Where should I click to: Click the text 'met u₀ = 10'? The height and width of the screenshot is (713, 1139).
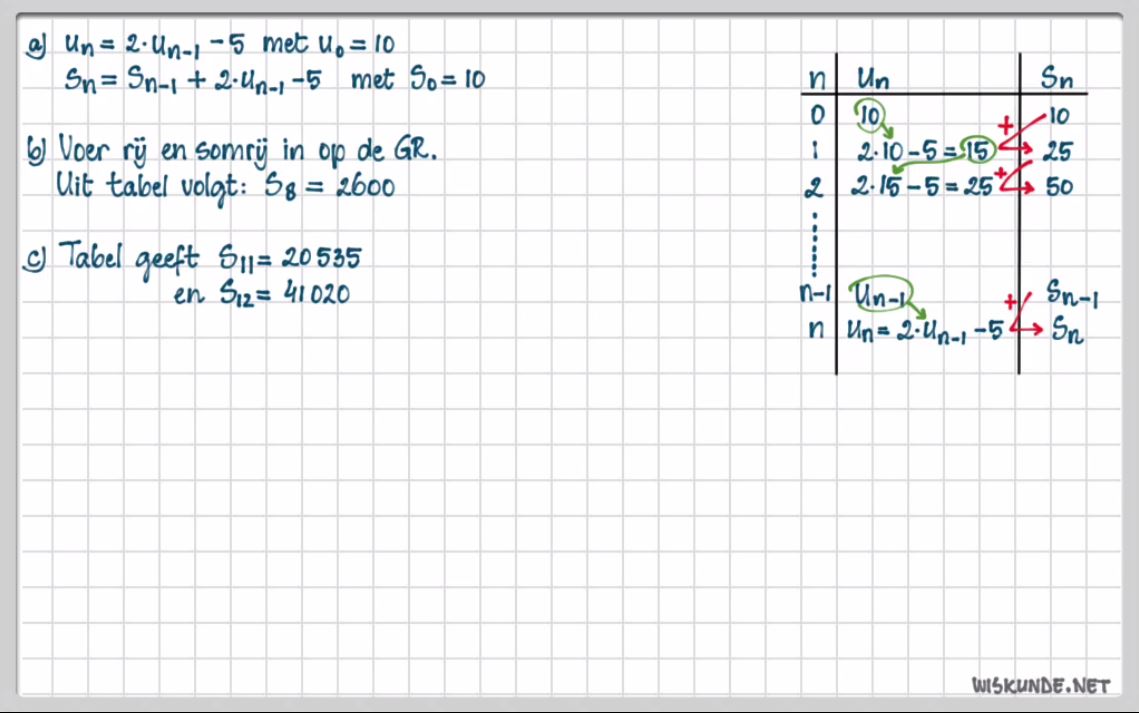click(x=328, y=44)
